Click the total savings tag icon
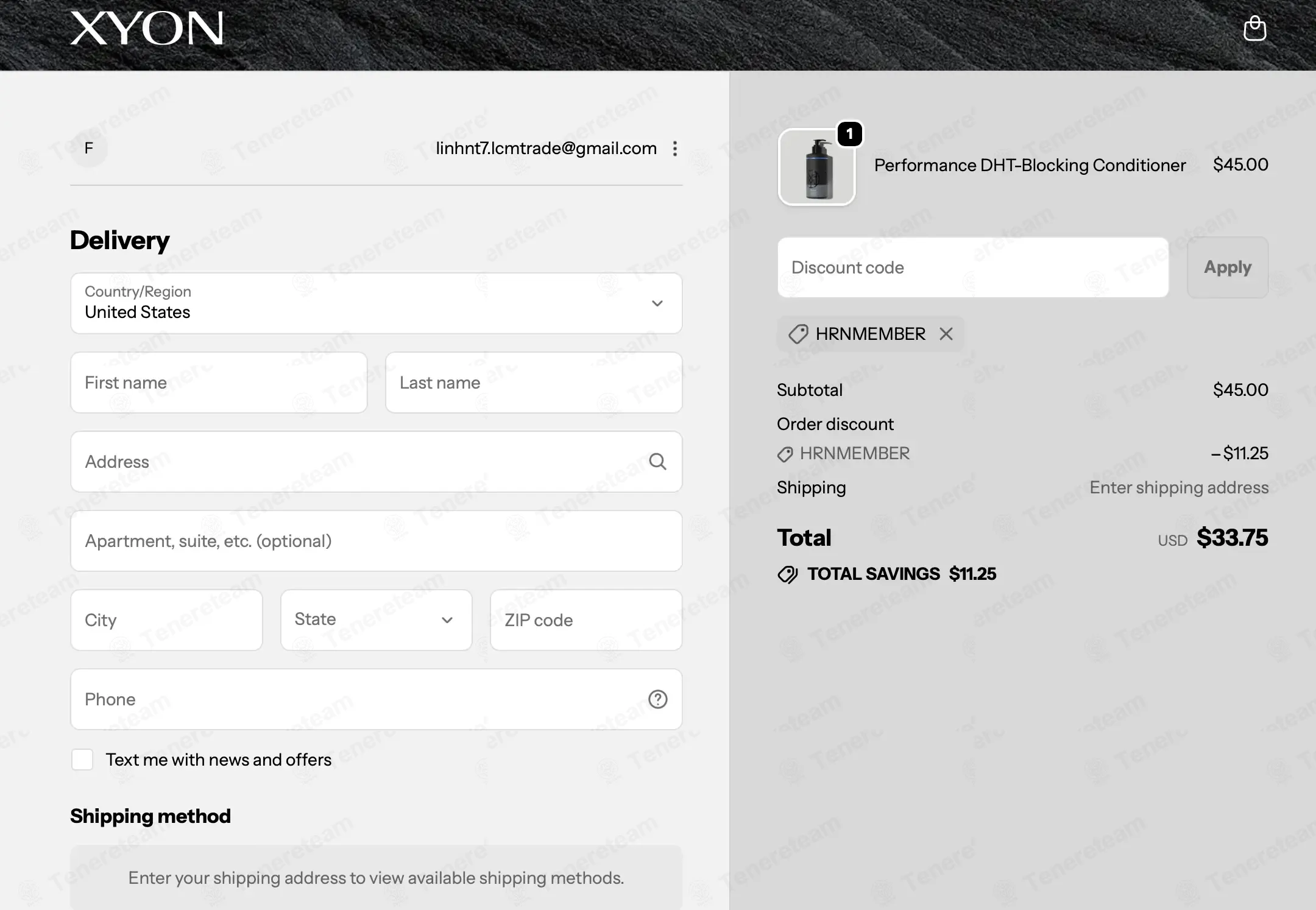Image resolution: width=1316 pixels, height=910 pixels. click(787, 574)
